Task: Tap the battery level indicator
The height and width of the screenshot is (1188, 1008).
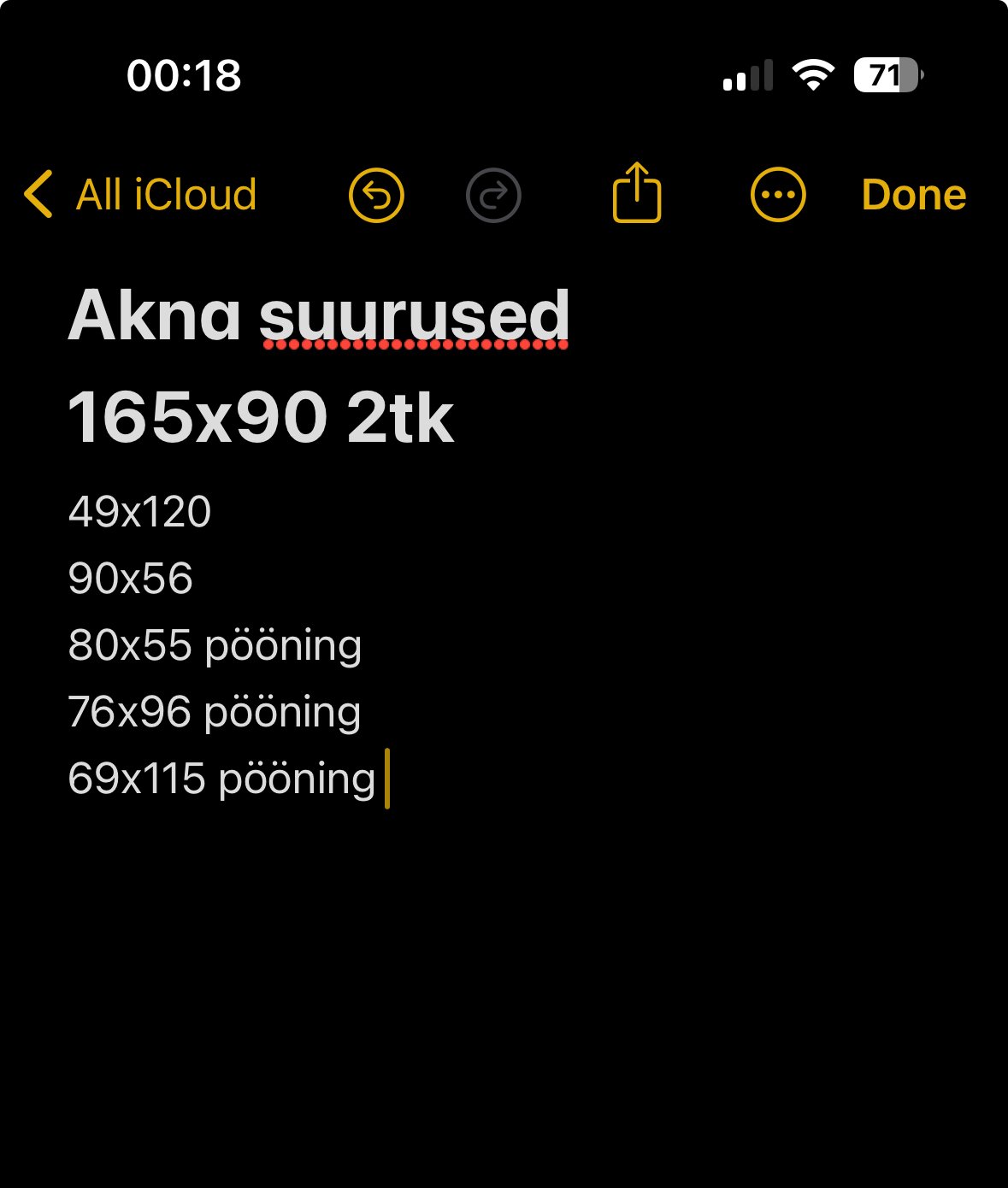Action: (x=887, y=75)
